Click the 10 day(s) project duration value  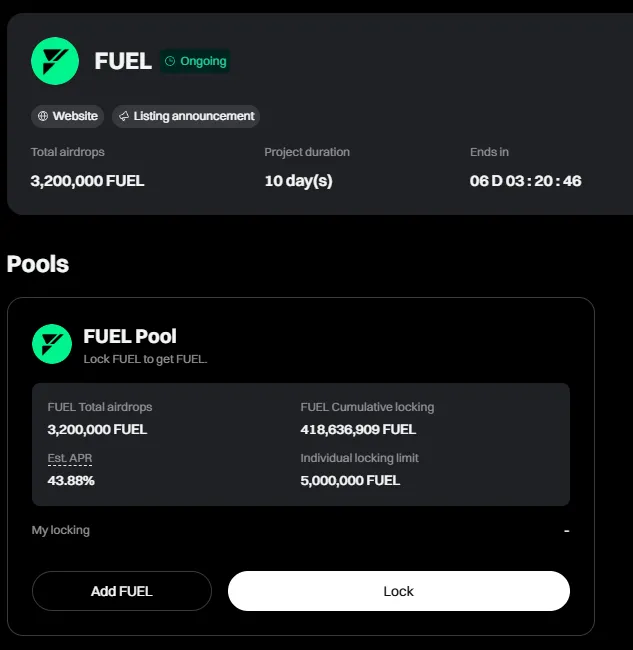pyautogui.click(x=298, y=181)
